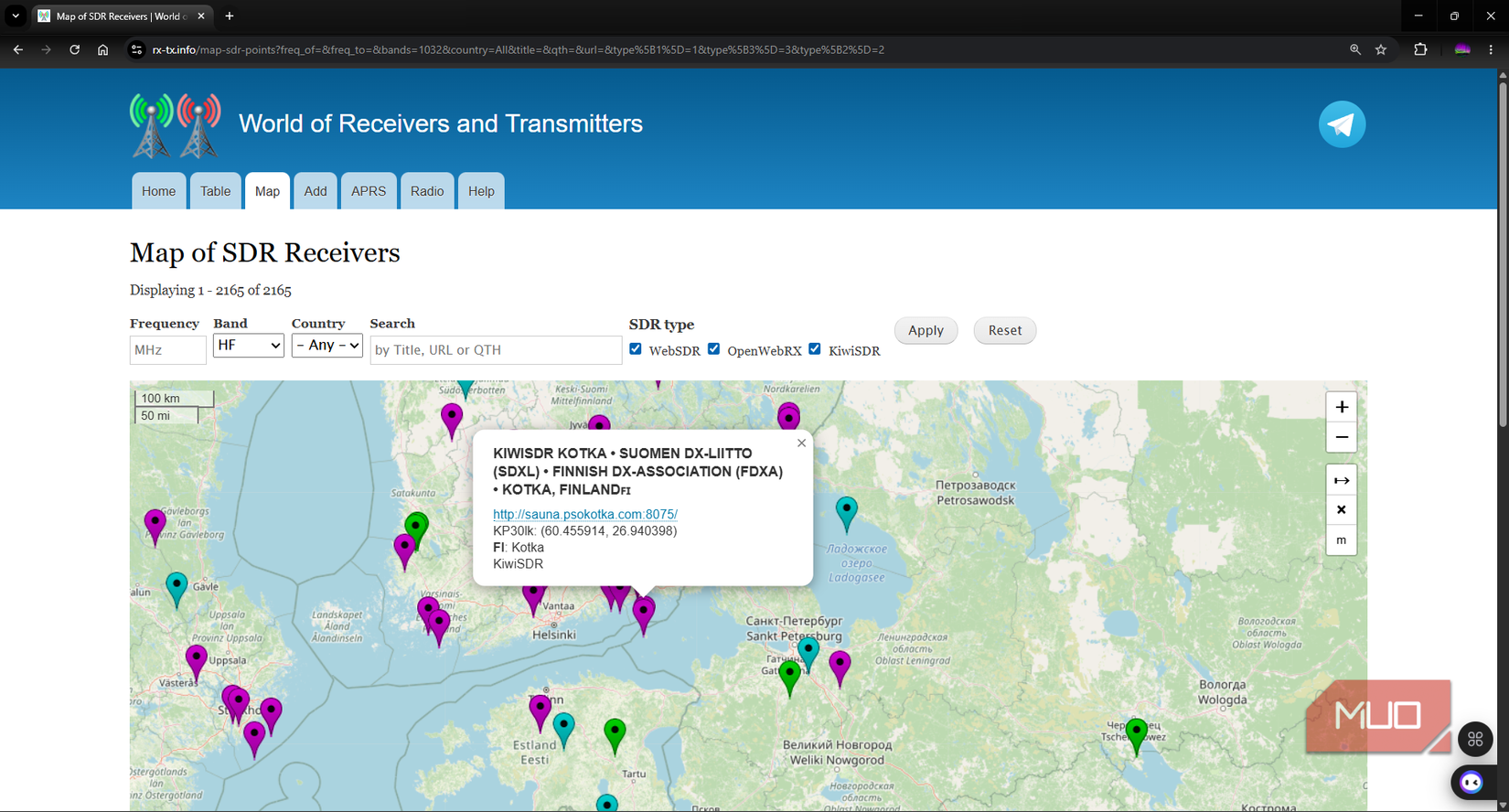
Task: Click the teal marker near Lake Ladoga
Action: click(x=847, y=514)
